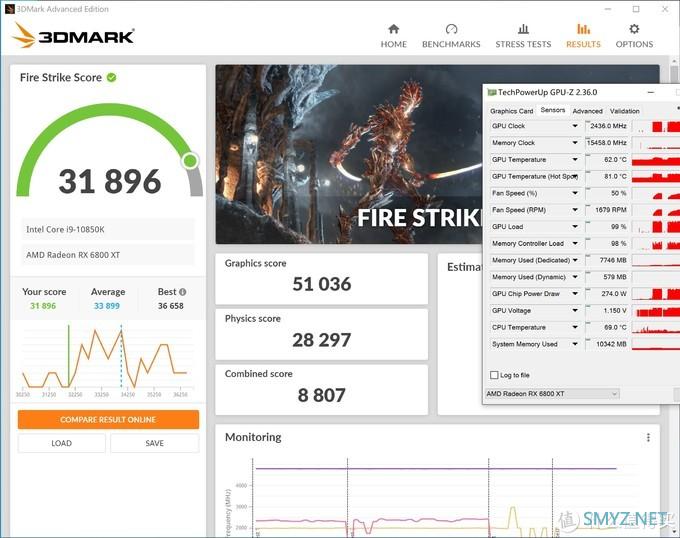Click the Best score 36 658
Image resolution: width=680 pixels, height=538 pixels.
point(170,306)
